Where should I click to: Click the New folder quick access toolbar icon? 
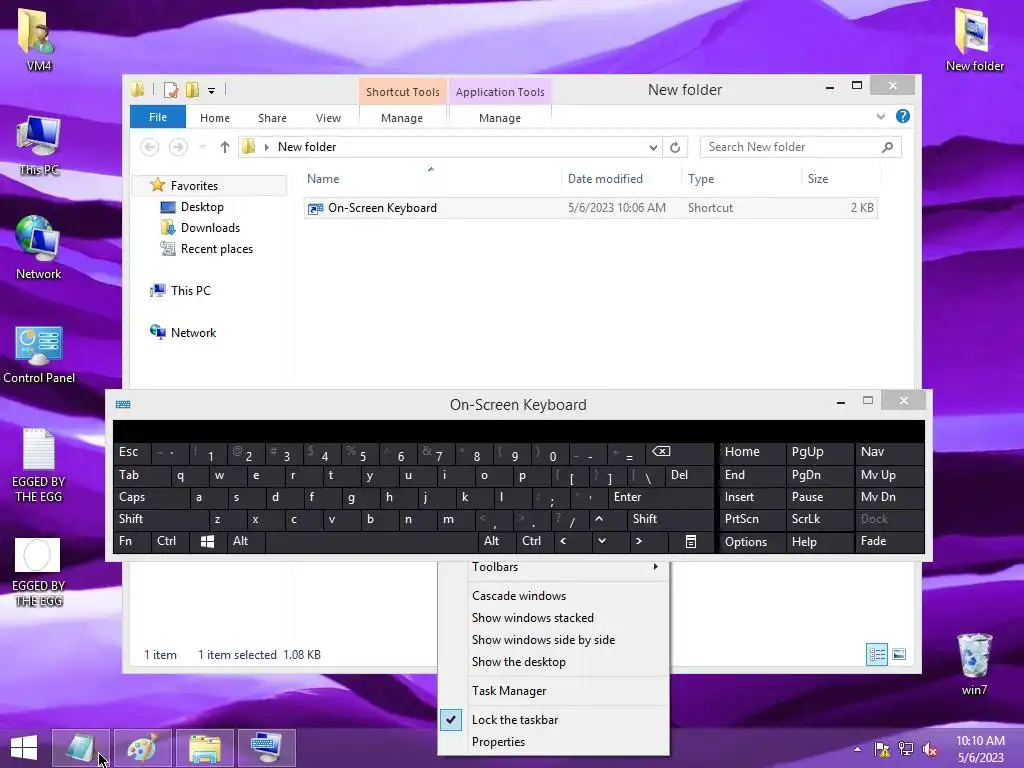[x=193, y=90]
